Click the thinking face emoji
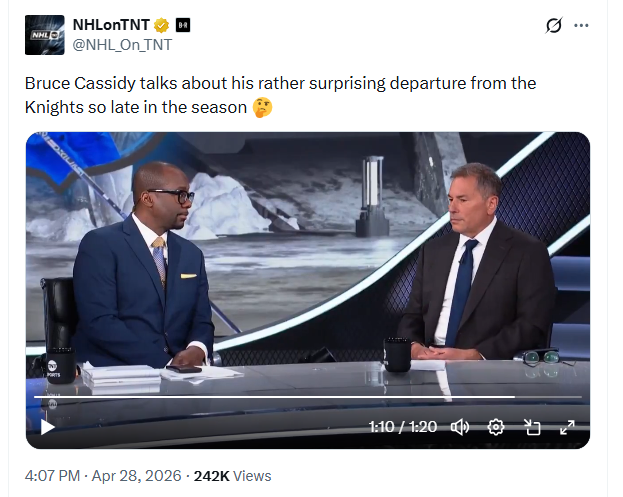Image resolution: width=623 pixels, height=497 pixels. 262,107
